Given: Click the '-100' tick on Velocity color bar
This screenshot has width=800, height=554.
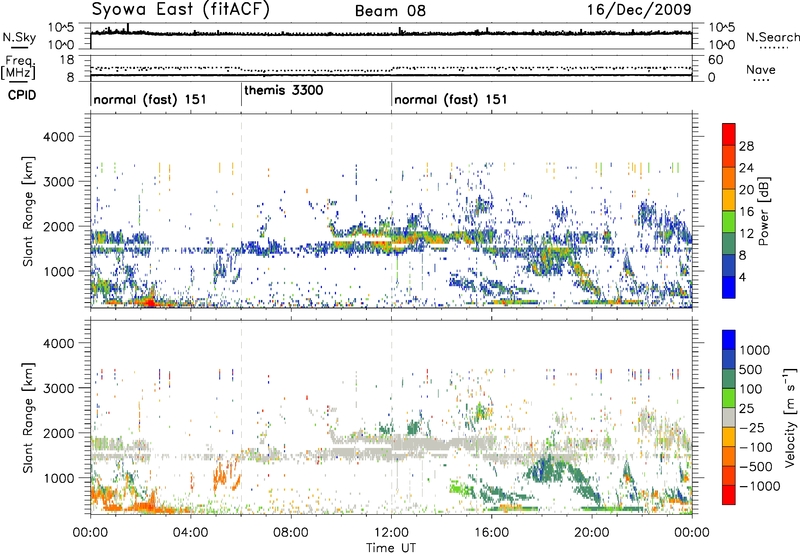Looking at the screenshot, I should [755, 447].
